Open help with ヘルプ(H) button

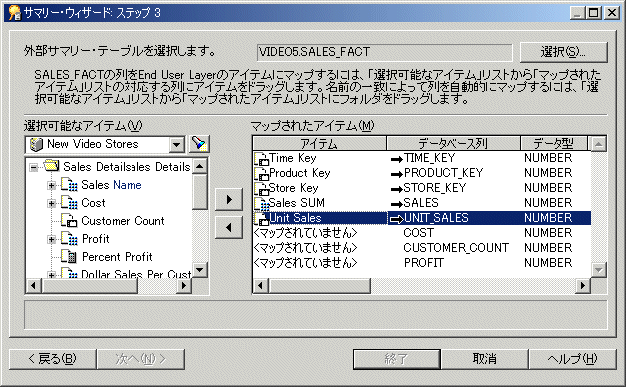click(573, 359)
